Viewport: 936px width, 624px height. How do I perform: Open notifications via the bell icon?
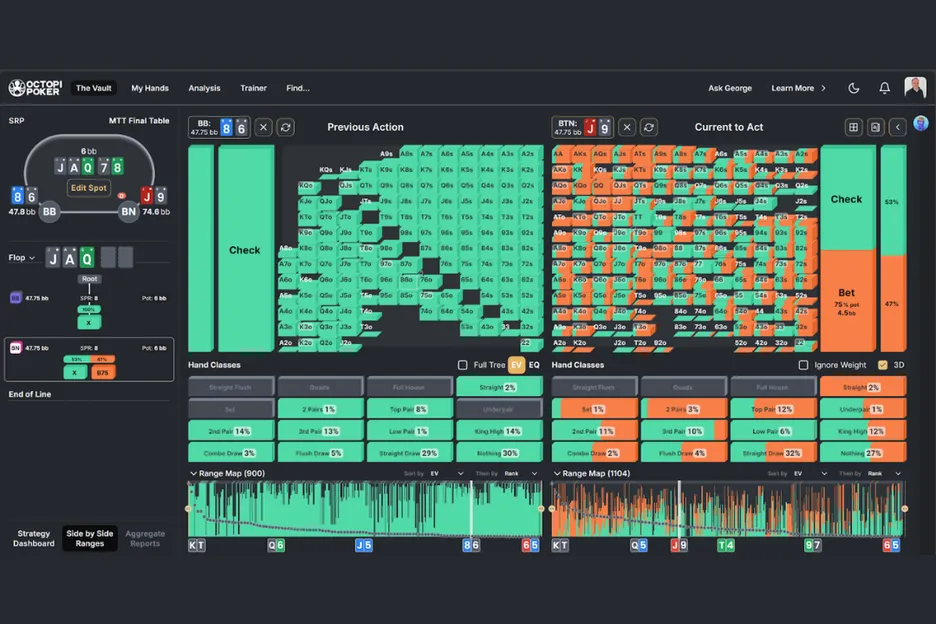(884, 88)
